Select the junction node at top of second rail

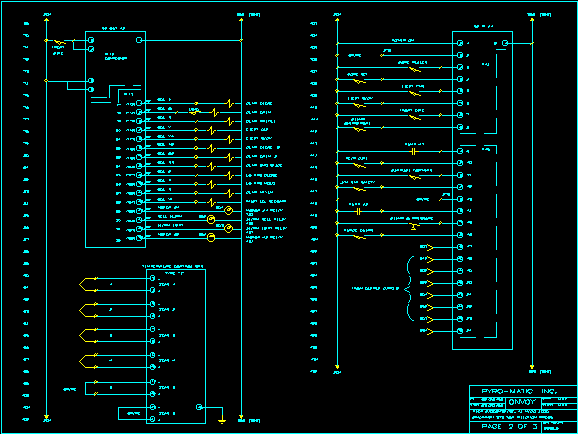[241, 40]
